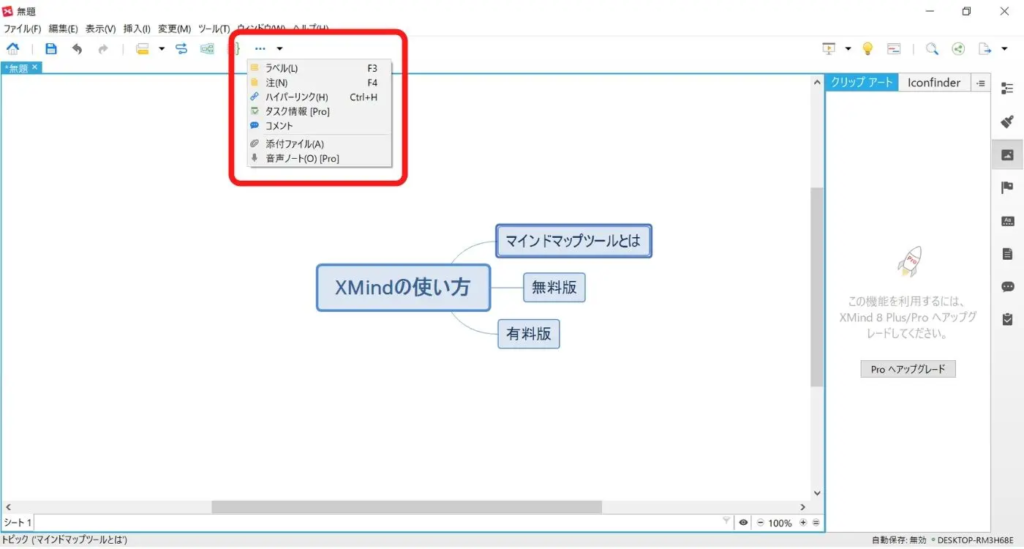This screenshot has width=1024, height=549.
Task: Open search with magnifier icon
Action: [932, 49]
